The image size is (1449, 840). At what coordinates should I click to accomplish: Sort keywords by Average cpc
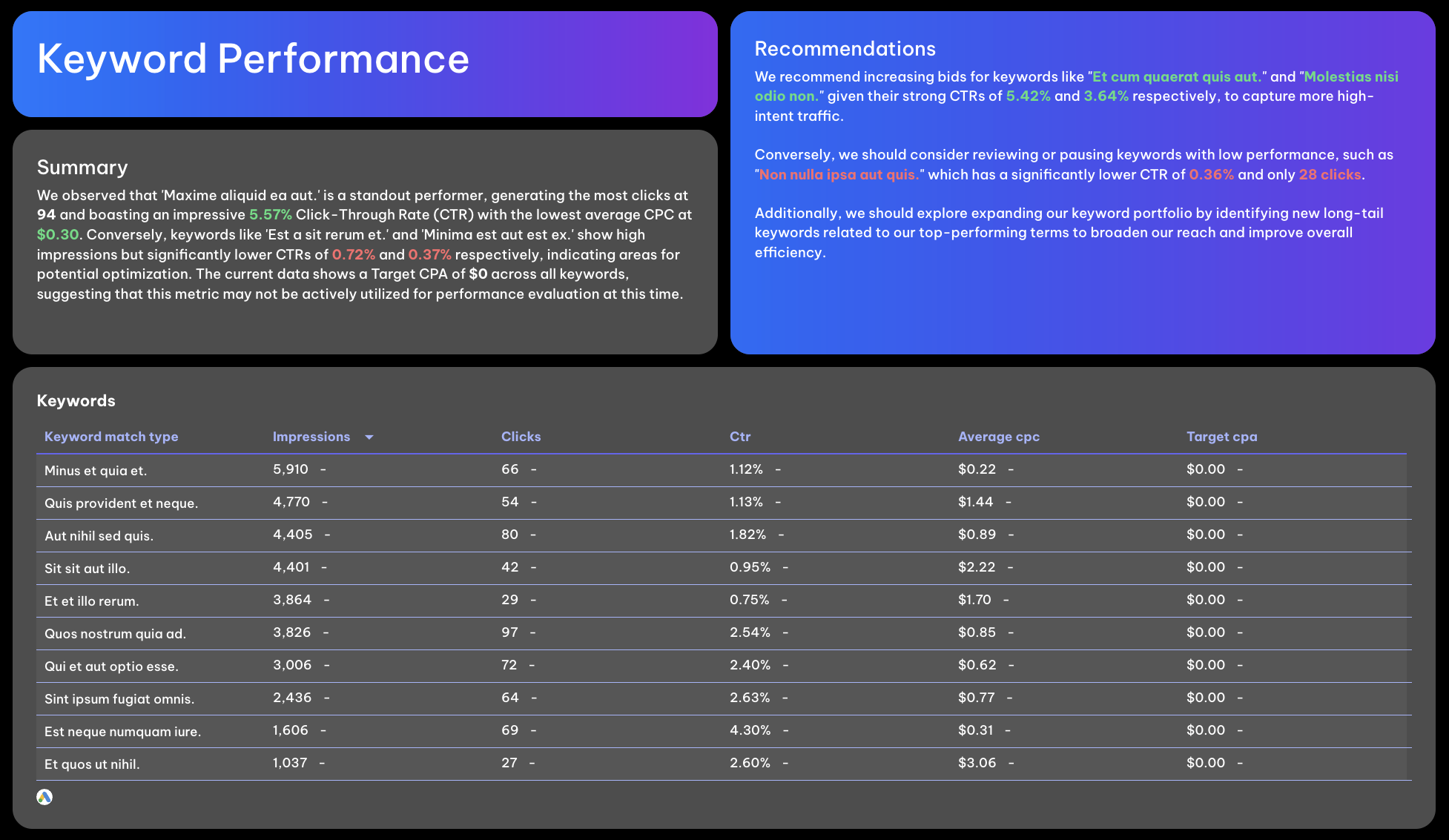[x=999, y=437]
